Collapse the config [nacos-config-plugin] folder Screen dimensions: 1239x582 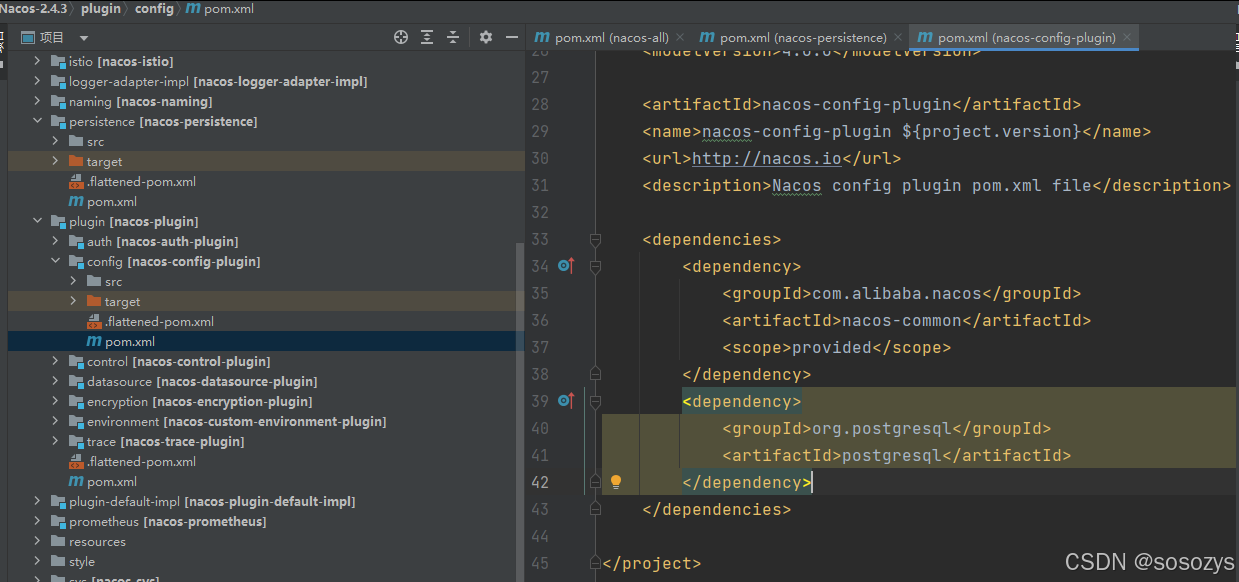coord(56,261)
